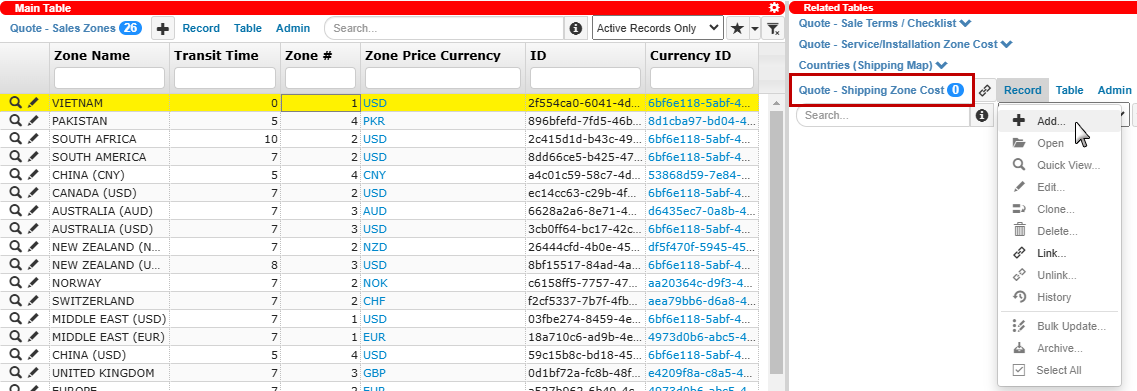Click magnifier icon for AUSTRALIA (AUD) row
Screen dimensions: 1137x391
point(15,211)
